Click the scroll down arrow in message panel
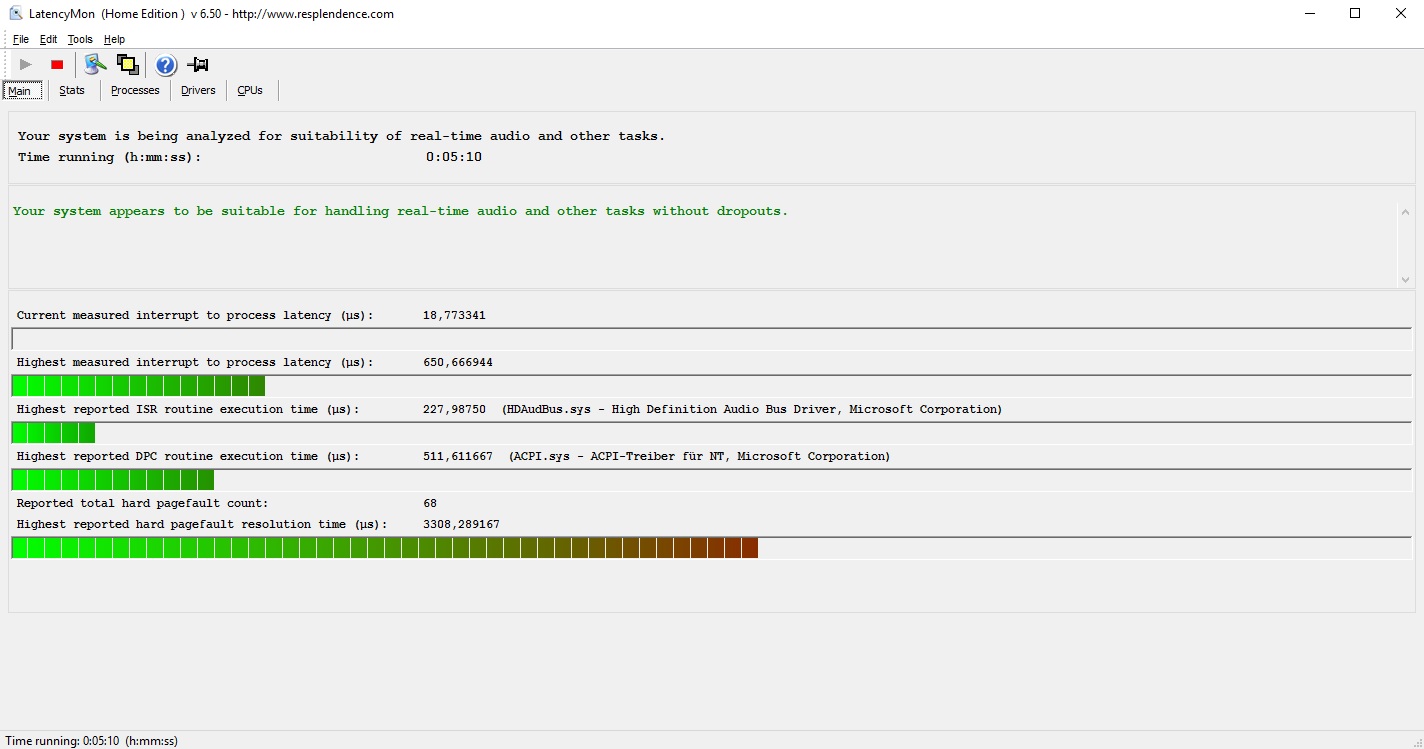Screen dimensions: 1424x749 (x=1405, y=279)
